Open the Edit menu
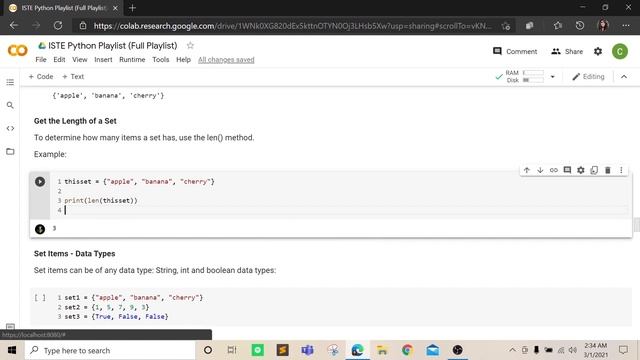This screenshot has width=640, height=360. 59,60
